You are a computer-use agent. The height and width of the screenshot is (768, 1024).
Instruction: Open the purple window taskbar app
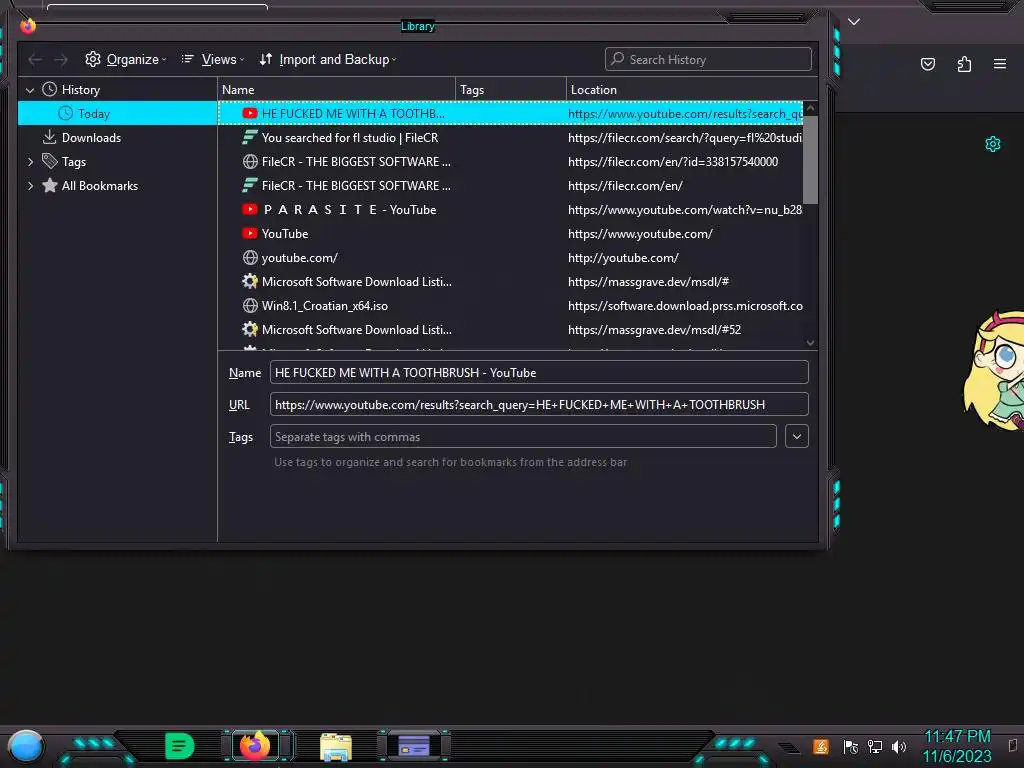pyautogui.click(x=413, y=745)
